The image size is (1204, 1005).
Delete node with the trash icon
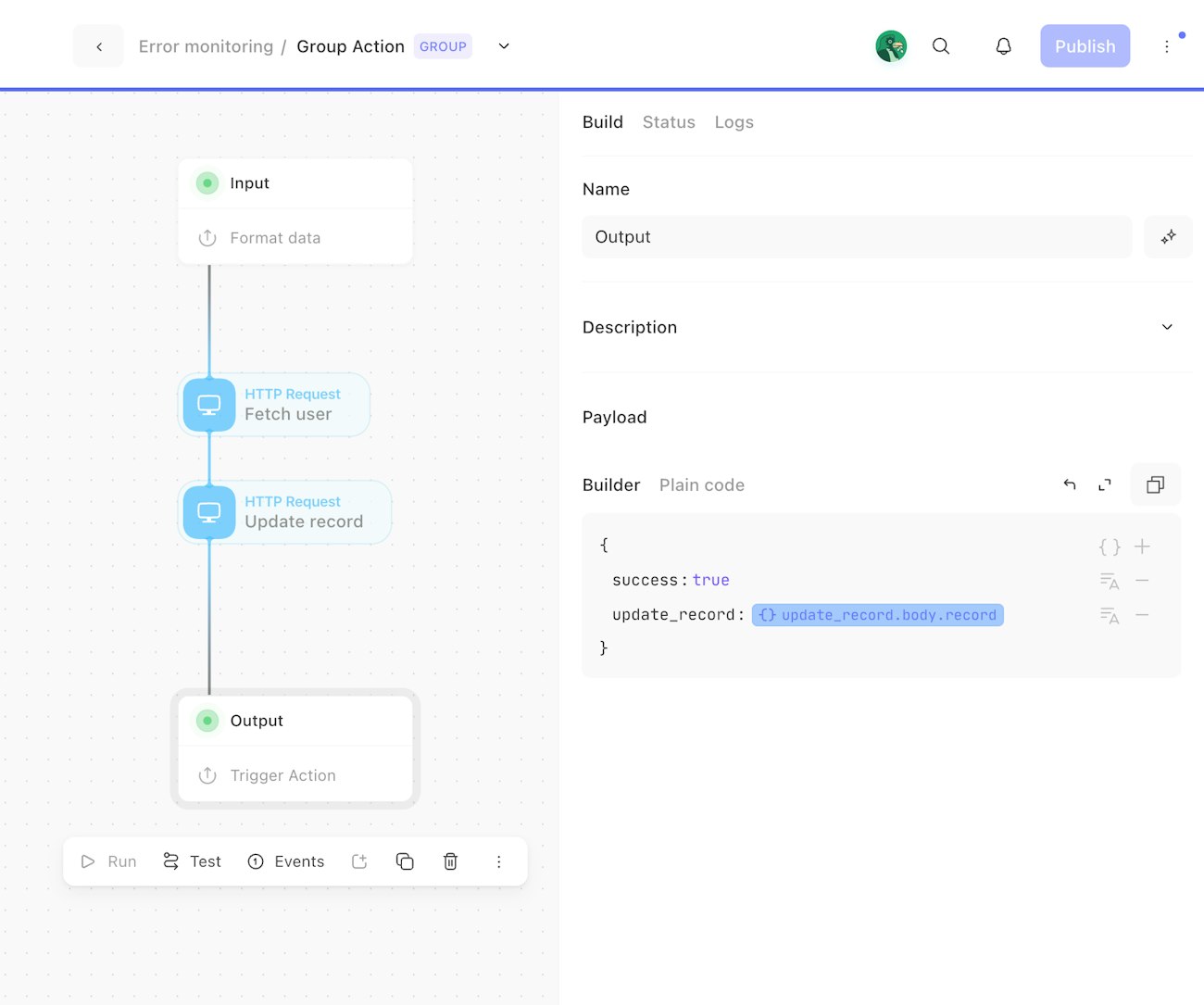pyautogui.click(x=450, y=861)
